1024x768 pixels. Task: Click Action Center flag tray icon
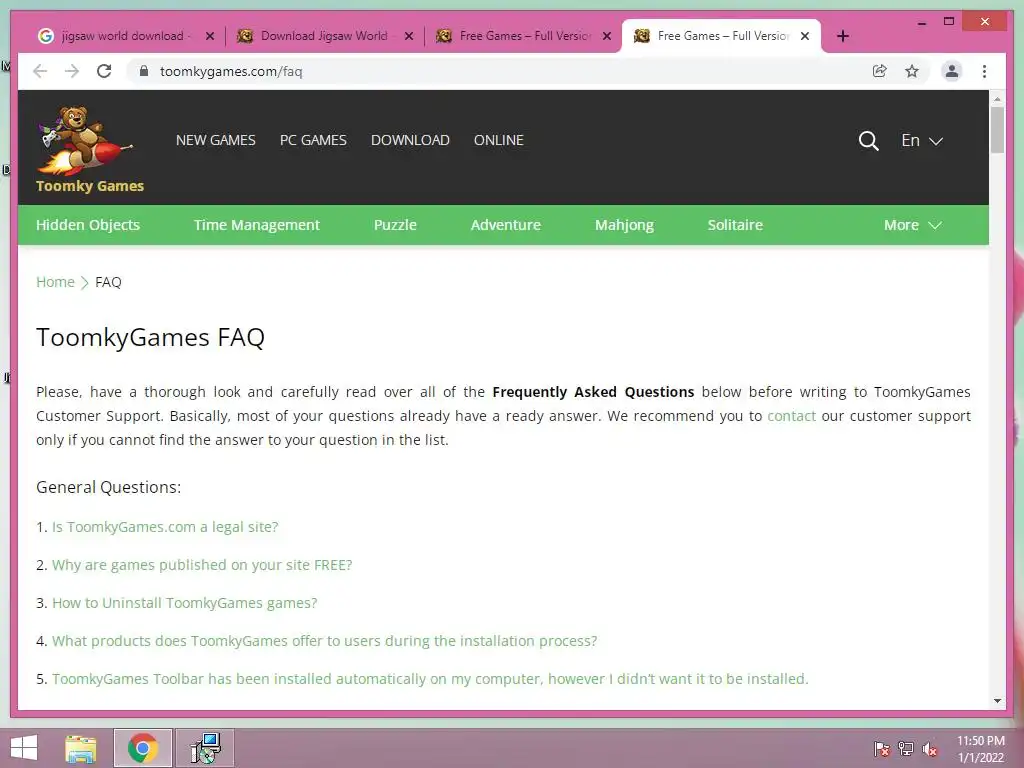pyautogui.click(x=882, y=749)
